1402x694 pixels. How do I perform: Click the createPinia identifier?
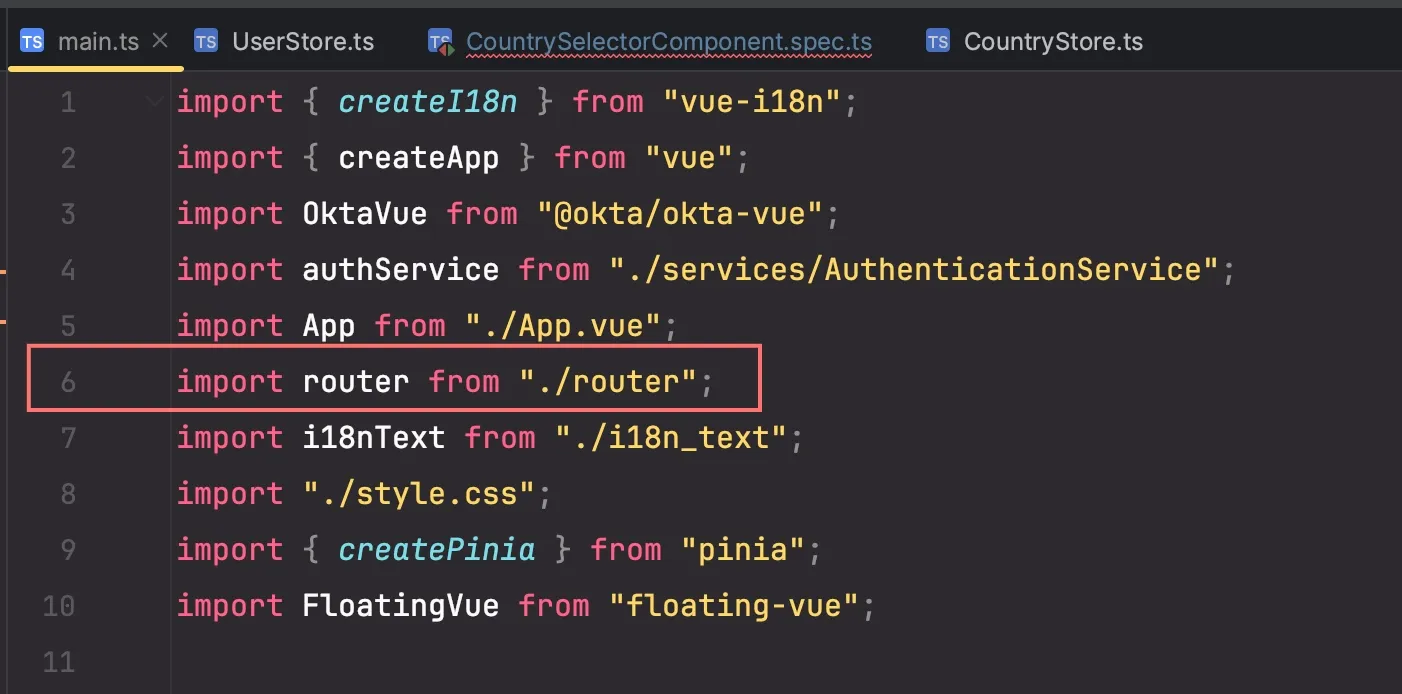click(x=437, y=550)
